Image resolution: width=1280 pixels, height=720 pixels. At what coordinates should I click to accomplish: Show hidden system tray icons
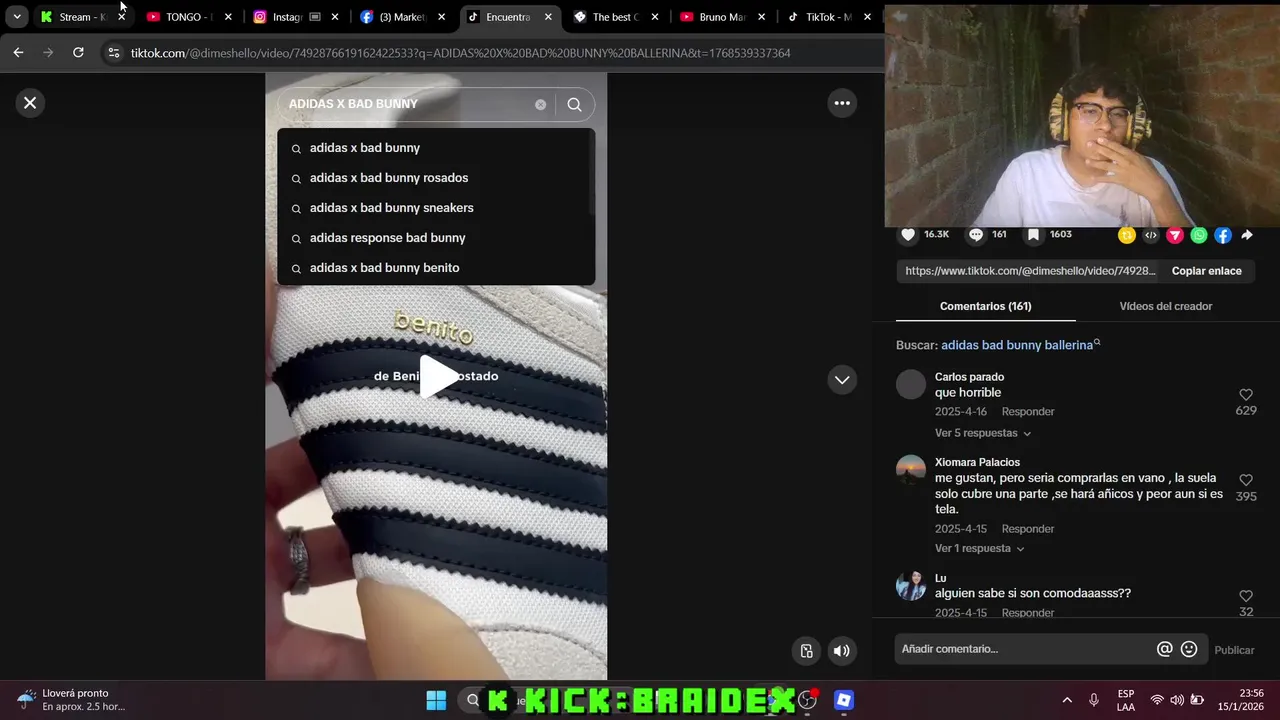1067,700
